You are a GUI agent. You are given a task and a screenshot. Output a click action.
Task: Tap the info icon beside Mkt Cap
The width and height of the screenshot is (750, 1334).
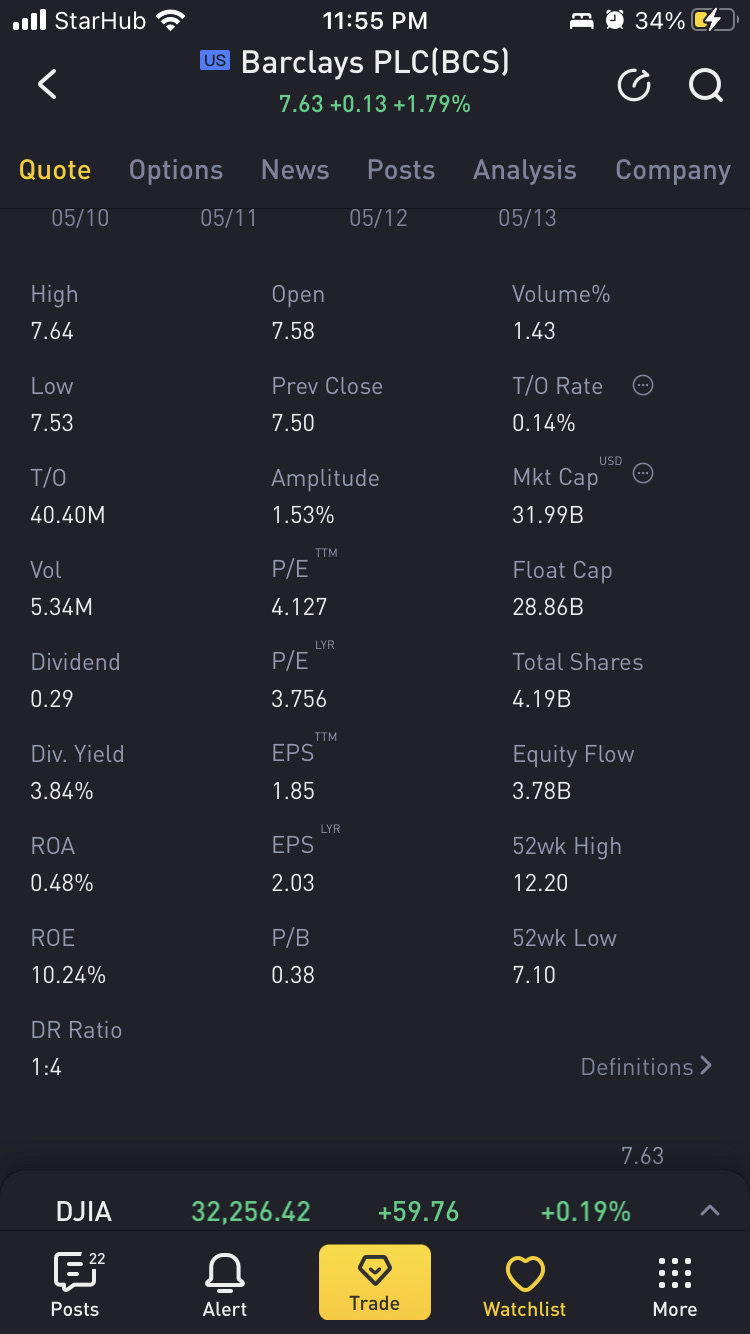(643, 474)
